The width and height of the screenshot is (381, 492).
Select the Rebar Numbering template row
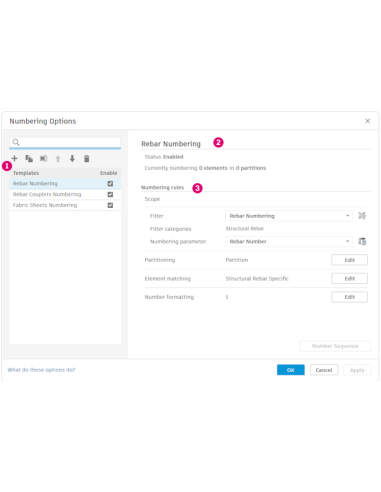(65, 184)
